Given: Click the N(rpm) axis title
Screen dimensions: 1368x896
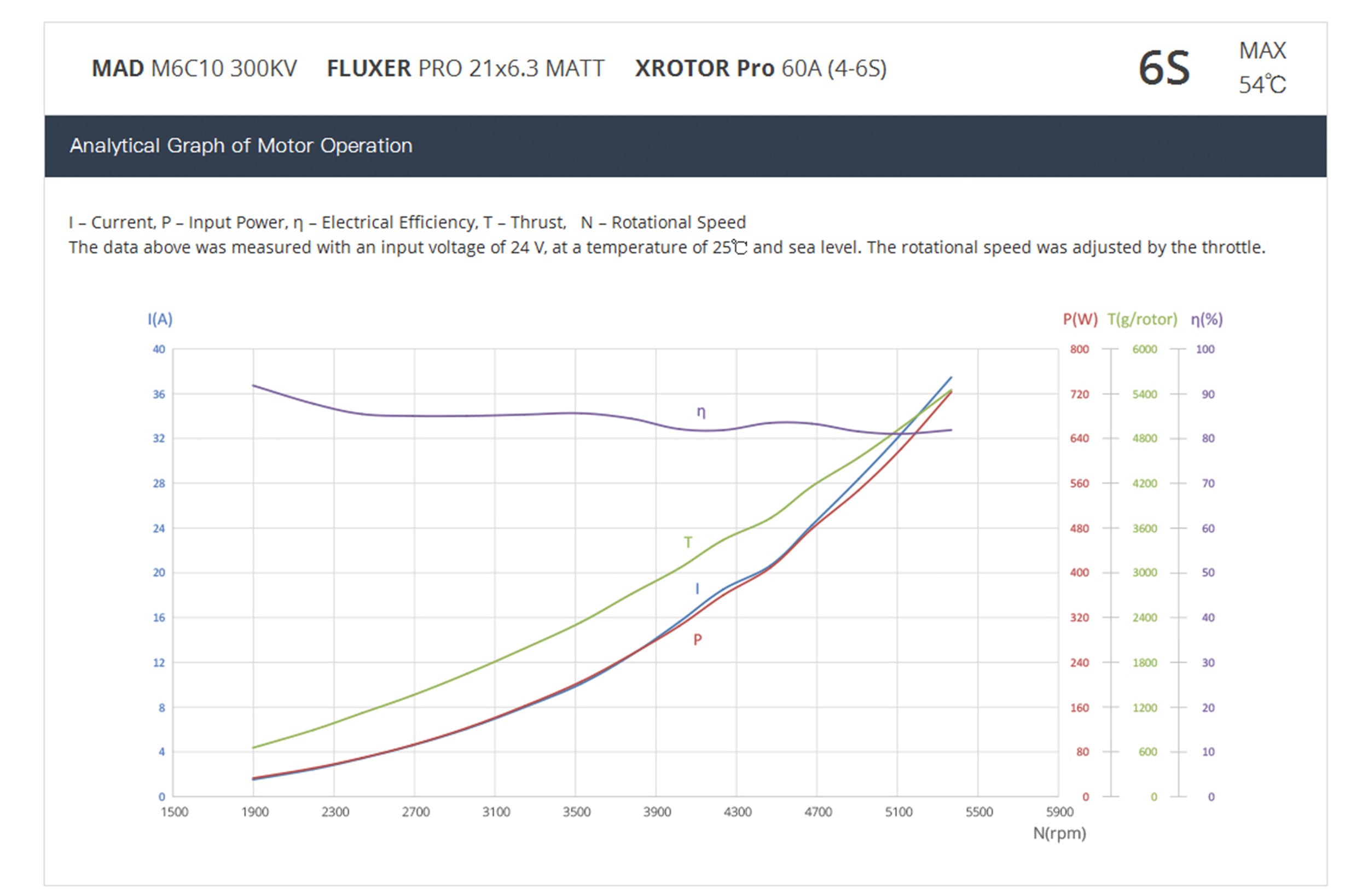Looking at the screenshot, I should (1059, 833).
